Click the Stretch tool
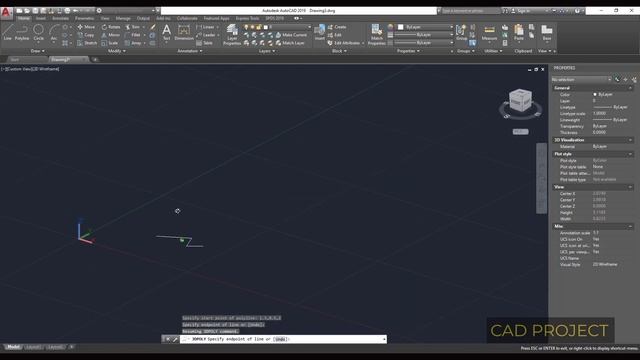 click(87, 43)
